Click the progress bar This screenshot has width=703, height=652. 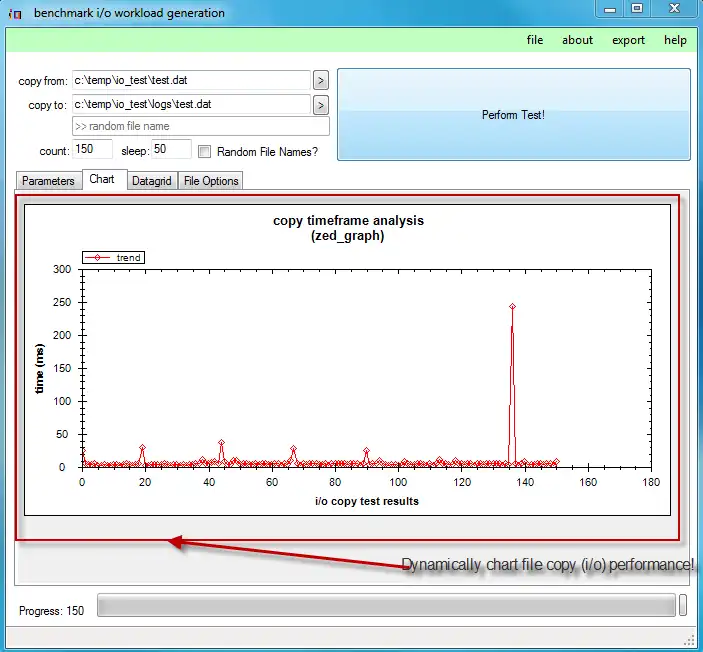coord(386,605)
